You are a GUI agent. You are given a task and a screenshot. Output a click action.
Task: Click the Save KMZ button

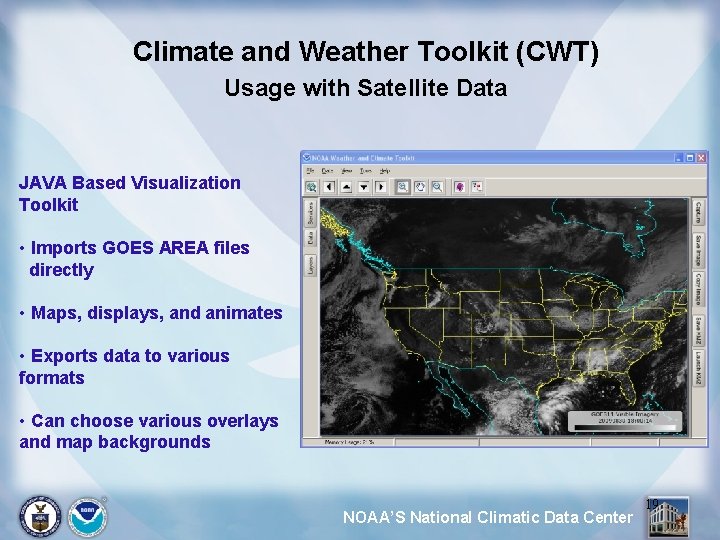pyautogui.click(x=698, y=331)
